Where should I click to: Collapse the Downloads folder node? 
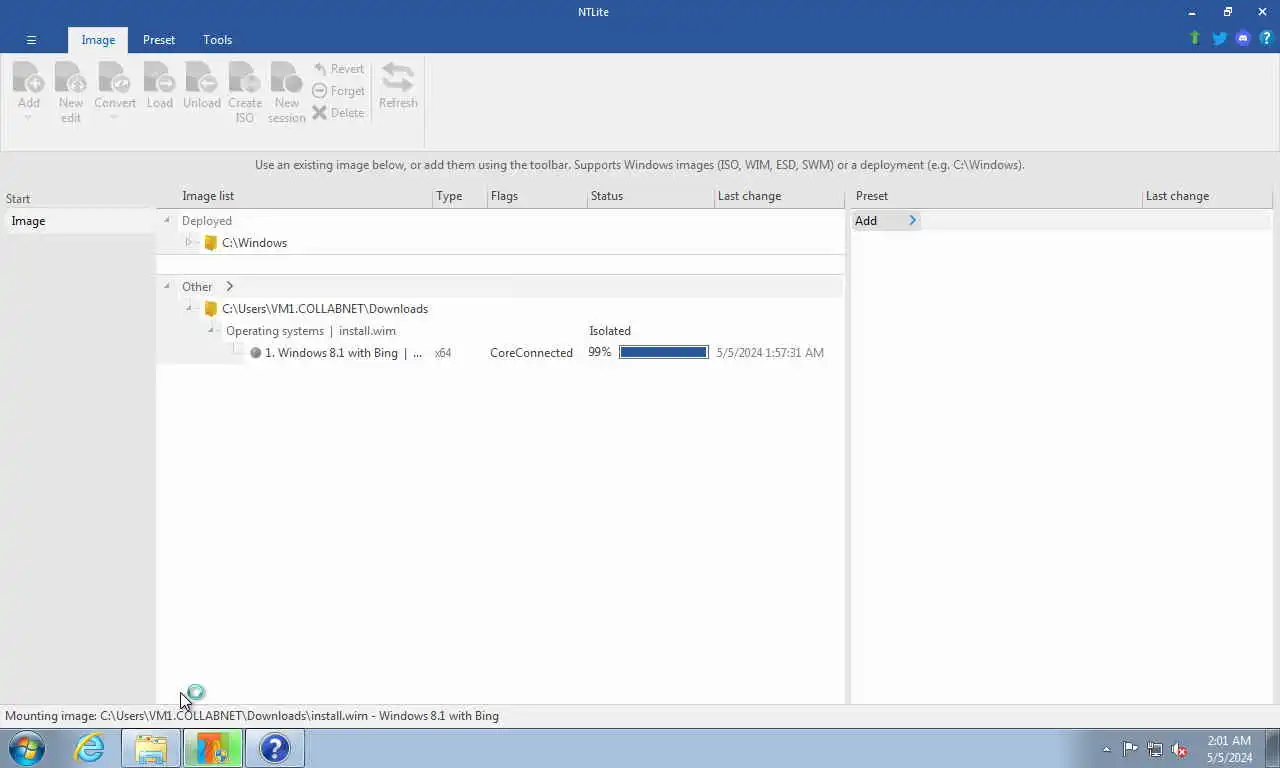click(189, 309)
